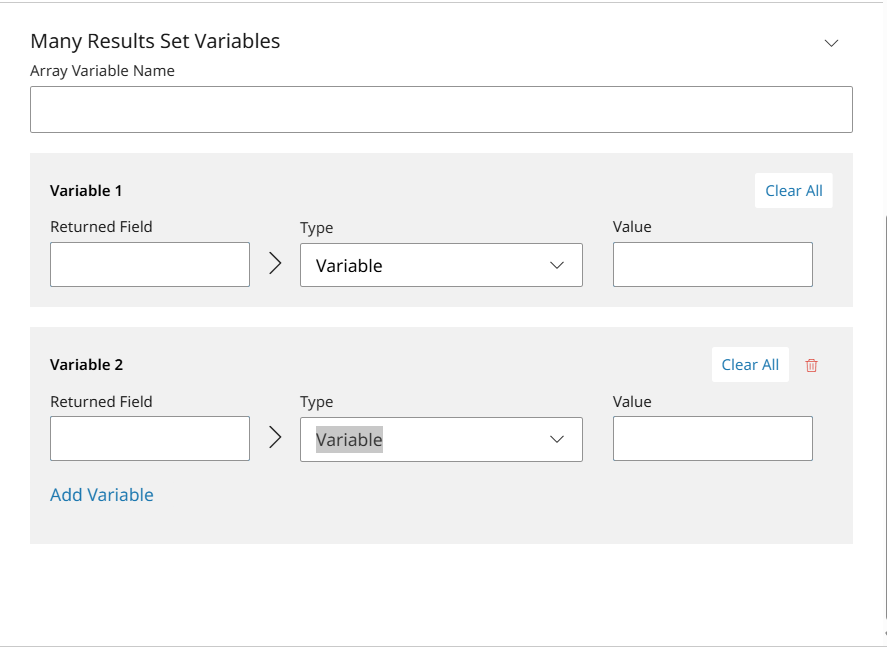Click the Variable 1 heading
Screen dimensions: 887x648
86,191
